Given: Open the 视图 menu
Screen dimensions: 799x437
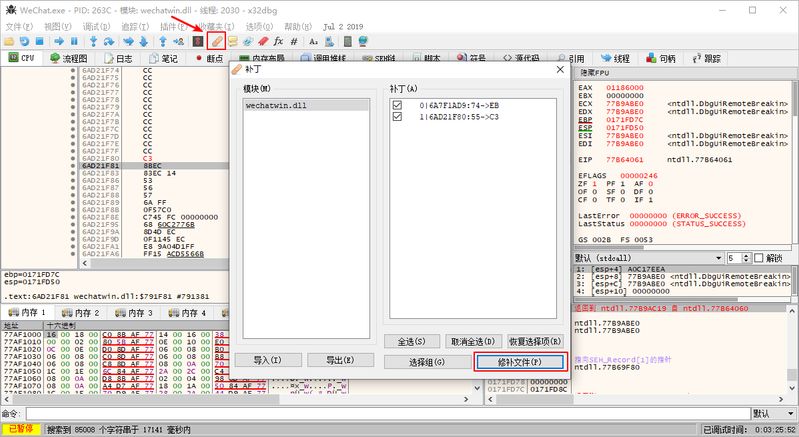Looking at the screenshot, I should point(58,26).
